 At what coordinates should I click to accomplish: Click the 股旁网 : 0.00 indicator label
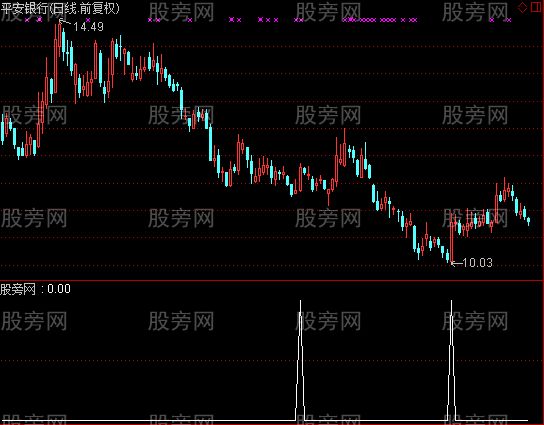click(x=35, y=289)
